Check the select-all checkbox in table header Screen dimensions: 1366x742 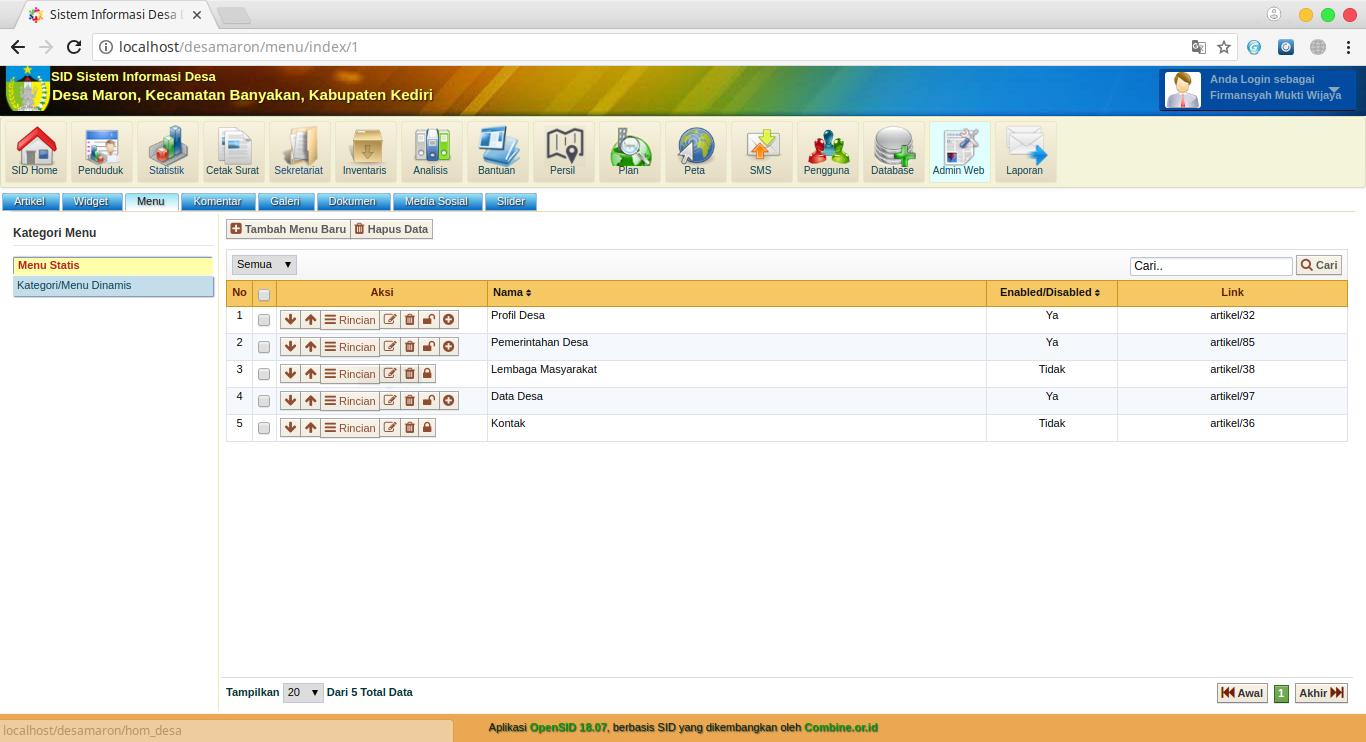click(x=263, y=292)
